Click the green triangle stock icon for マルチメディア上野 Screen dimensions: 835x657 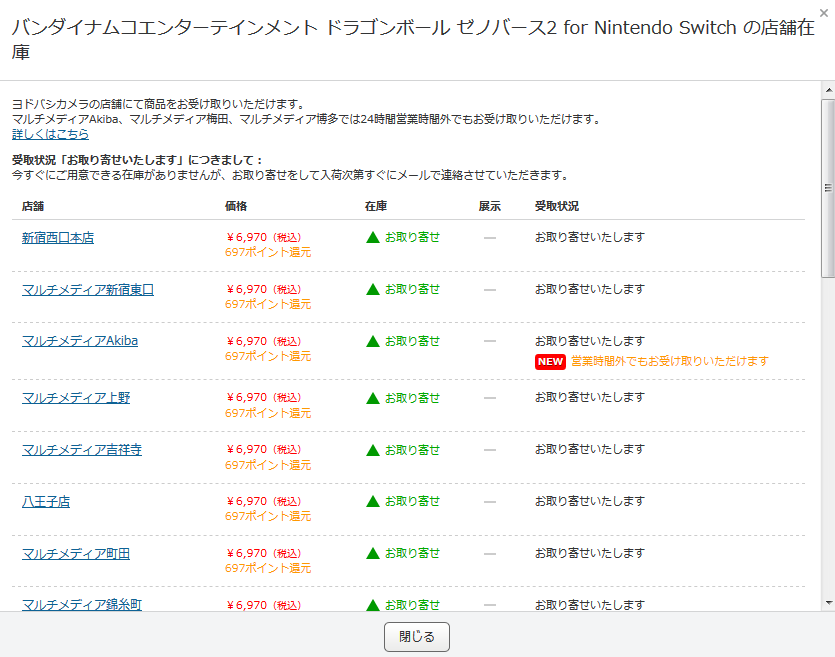coord(373,398)
